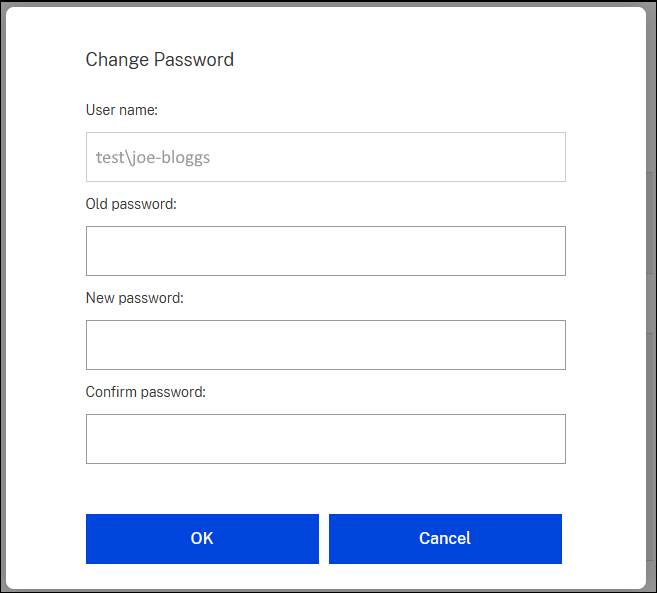Place cursor in the box under Confirm password
Image resolution: width=657 pixels, height=593 pixels.
point(325,439)
